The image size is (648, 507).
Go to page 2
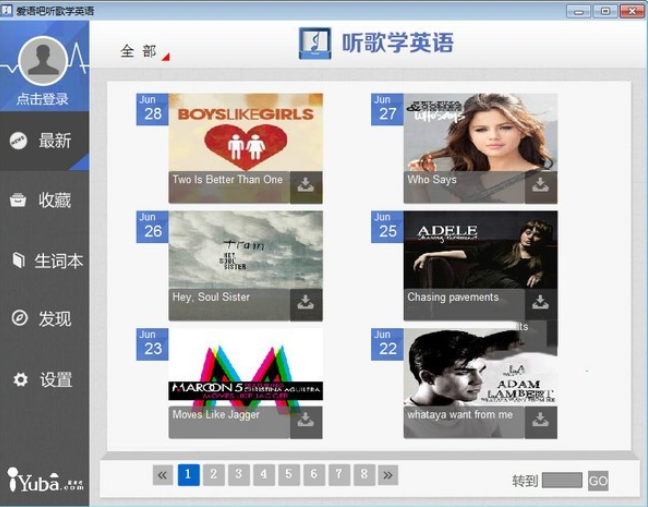(x=214, y=475)
